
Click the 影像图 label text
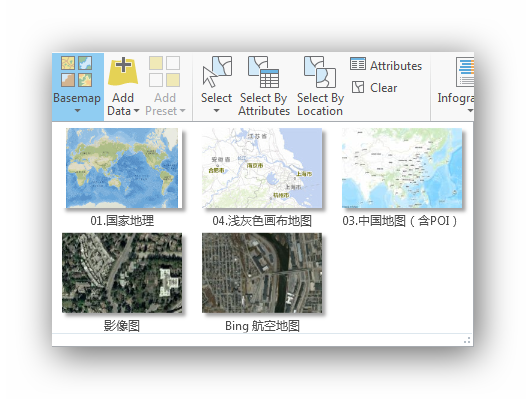[122, 326]
